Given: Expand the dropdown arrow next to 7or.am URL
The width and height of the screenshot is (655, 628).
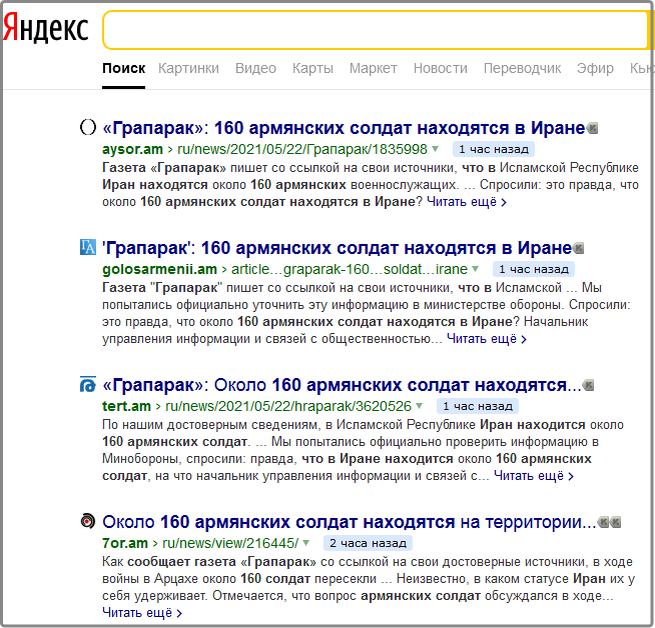Looking at the screenshot, I should [x=306, y=542].
